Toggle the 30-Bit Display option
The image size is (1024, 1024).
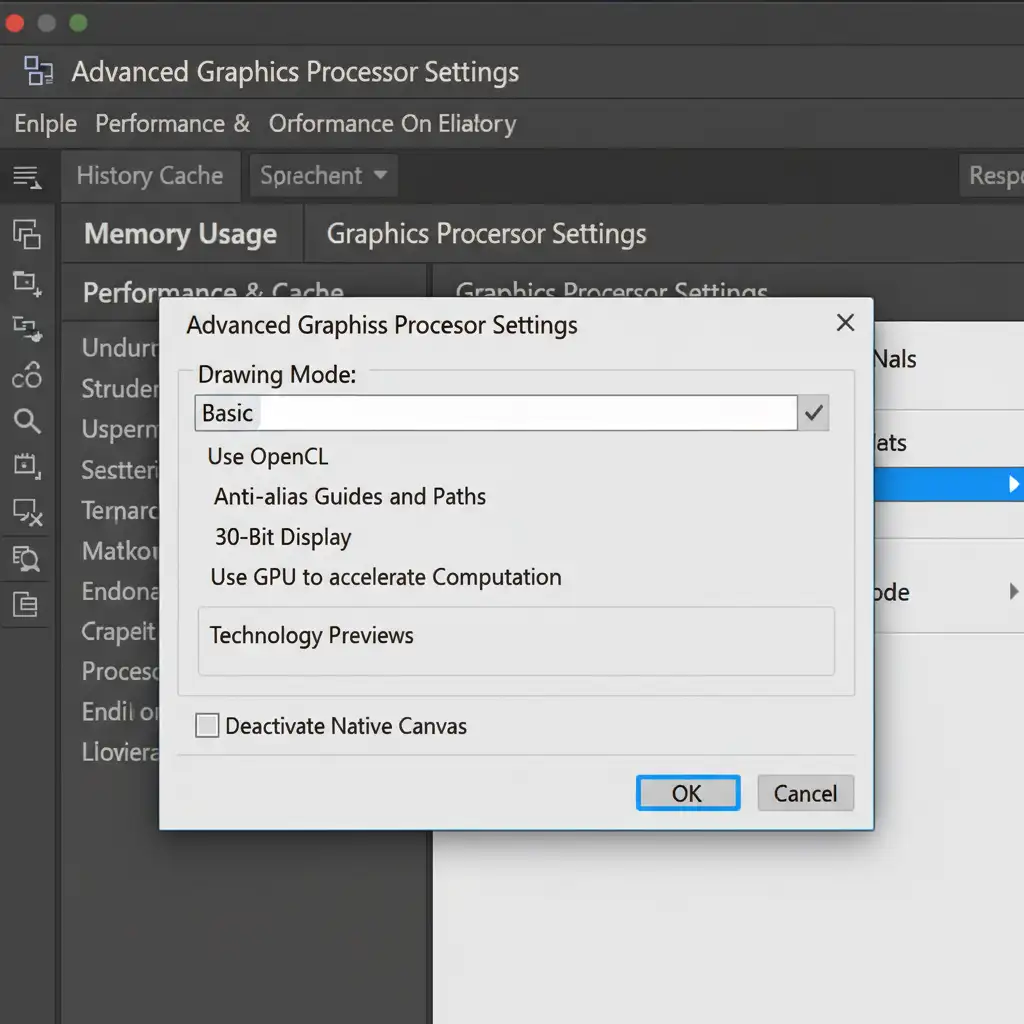click(283, 537)
